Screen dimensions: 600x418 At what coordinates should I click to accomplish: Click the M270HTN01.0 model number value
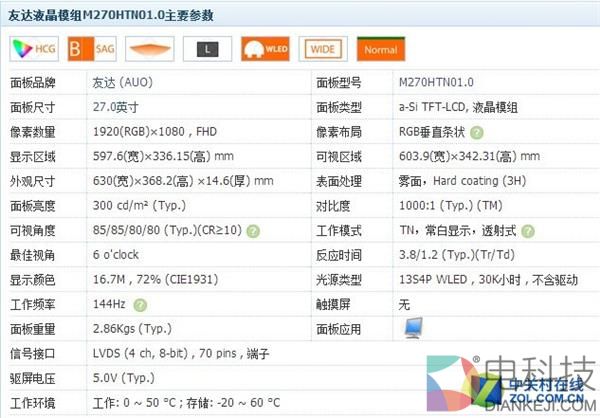[435, 82]
